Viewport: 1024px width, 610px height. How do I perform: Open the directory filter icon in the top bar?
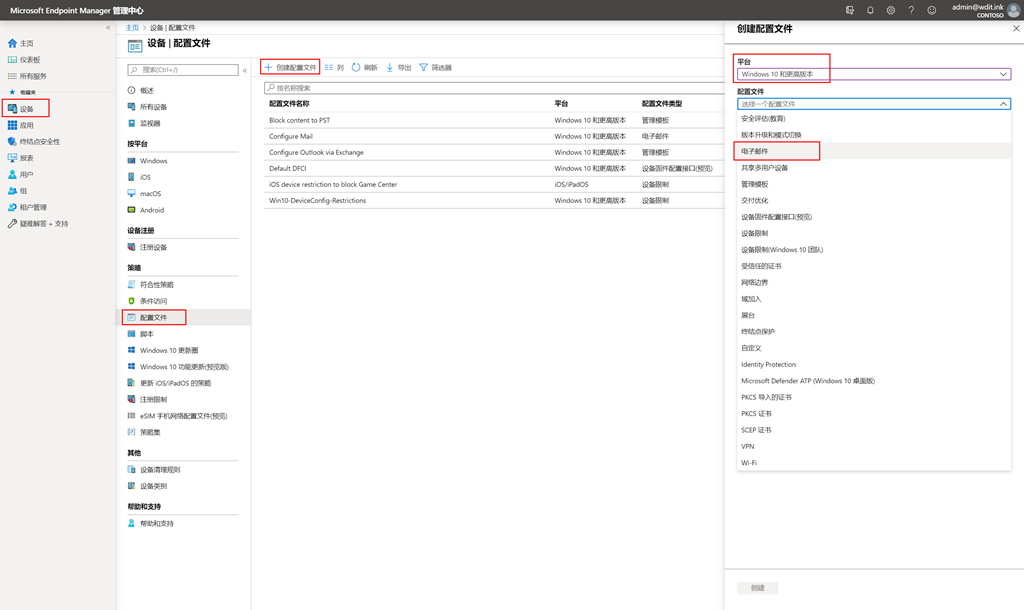click(x=850, y=10)
